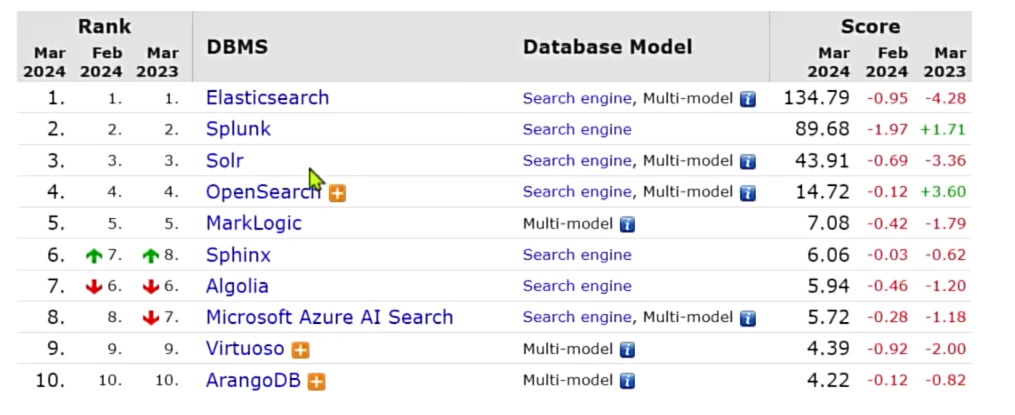
Task: Open the Microsoft Azure AI Search link
Action: point(329,317)
